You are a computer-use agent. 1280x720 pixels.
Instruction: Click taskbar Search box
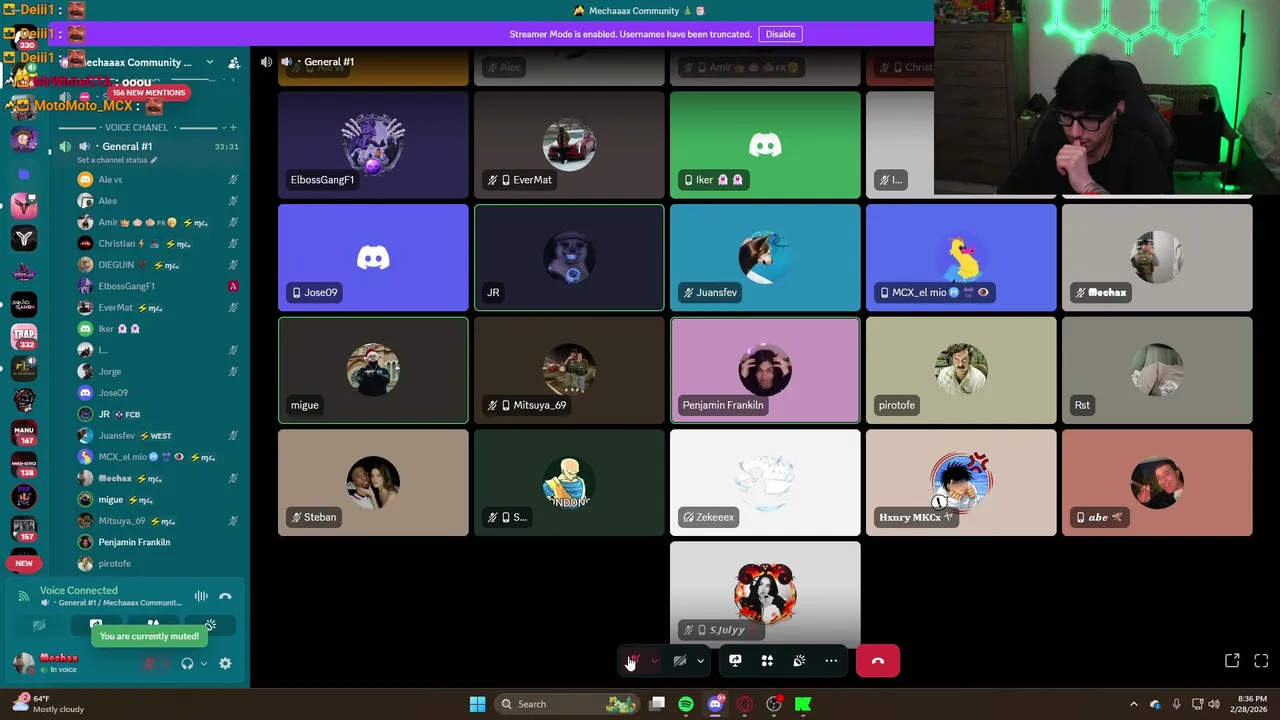point(567,704)
